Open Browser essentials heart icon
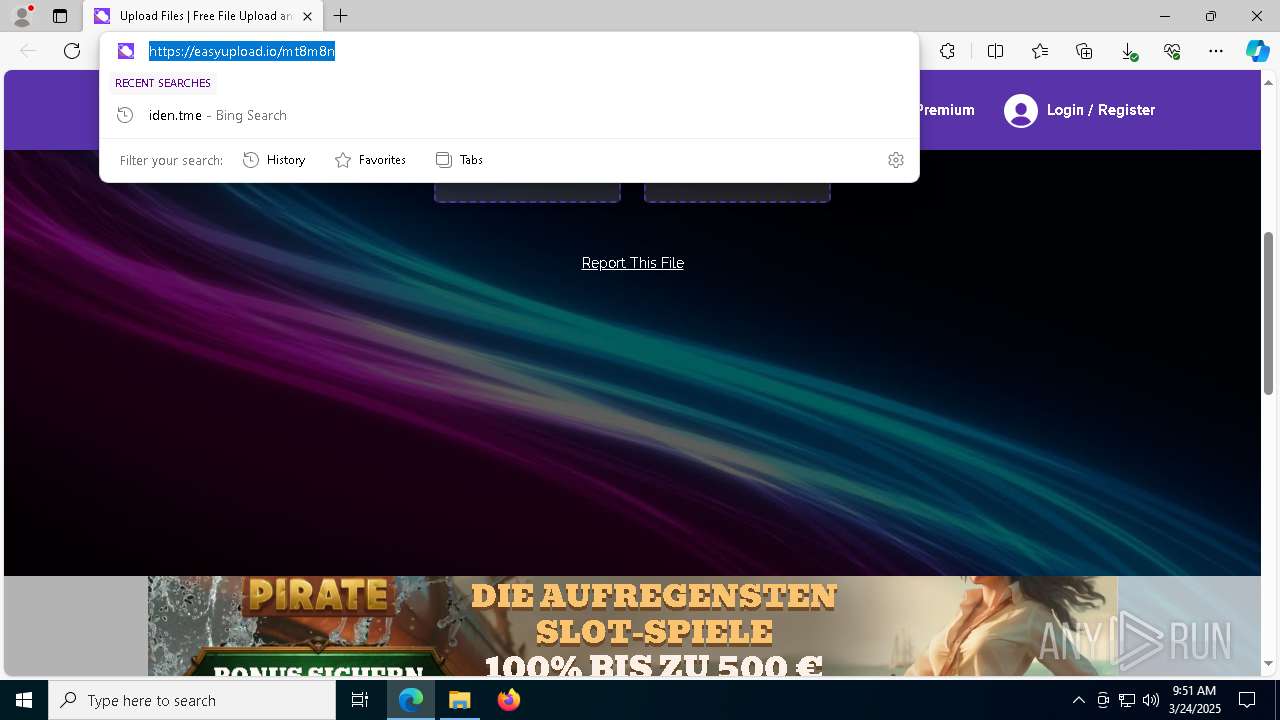The image size is (1280, 720). (x=1172, y=51)
